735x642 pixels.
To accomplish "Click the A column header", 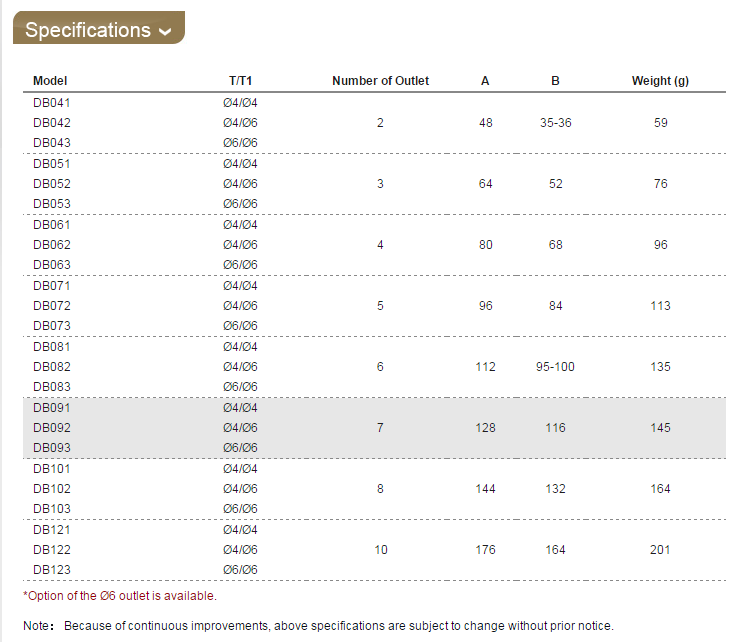I will click(x=485, y=81).
